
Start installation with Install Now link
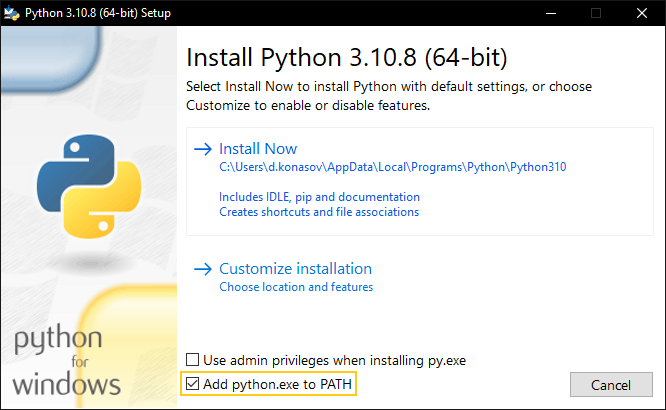tap(258, 149)
